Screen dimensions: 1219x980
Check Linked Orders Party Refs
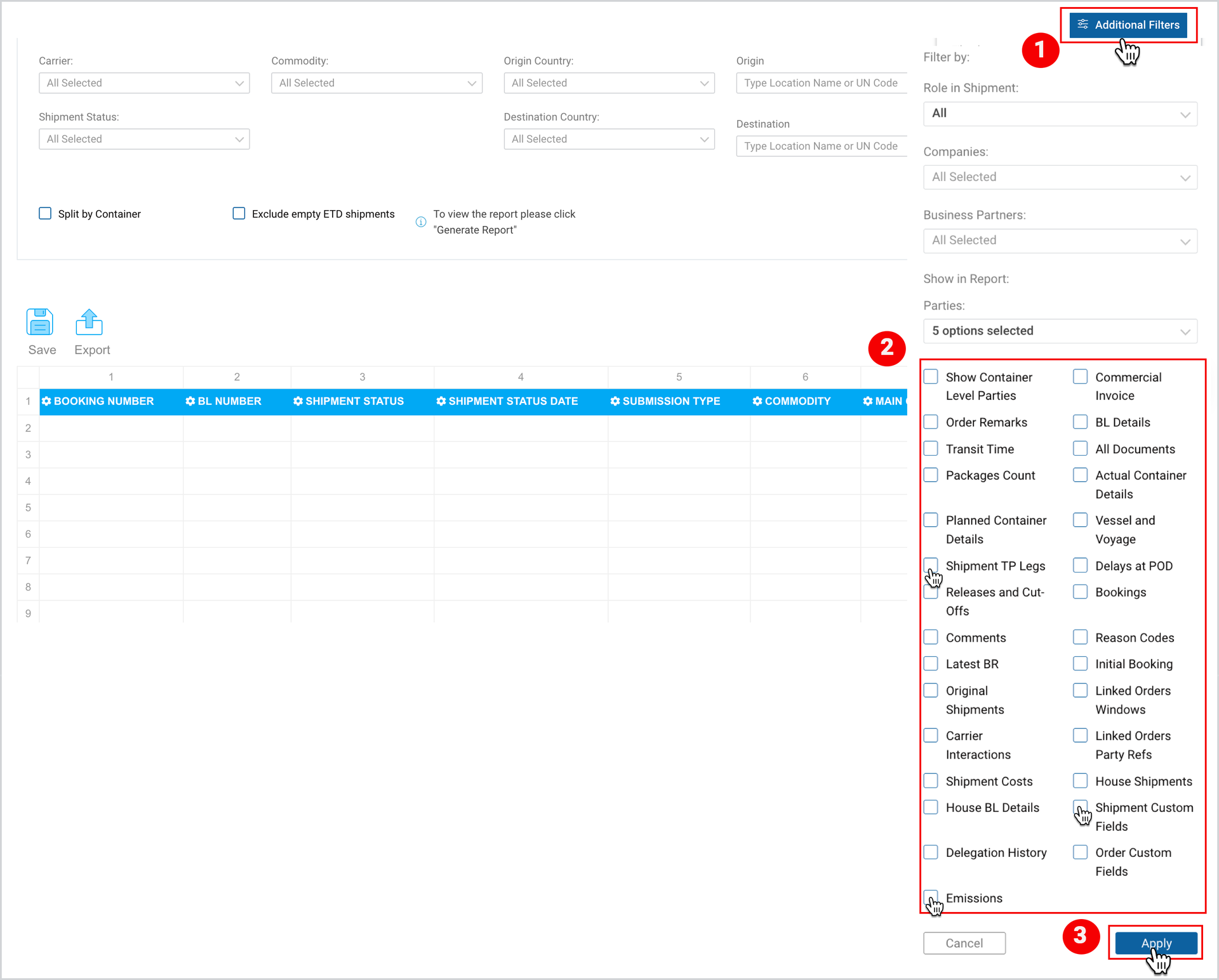point(1081,735)
